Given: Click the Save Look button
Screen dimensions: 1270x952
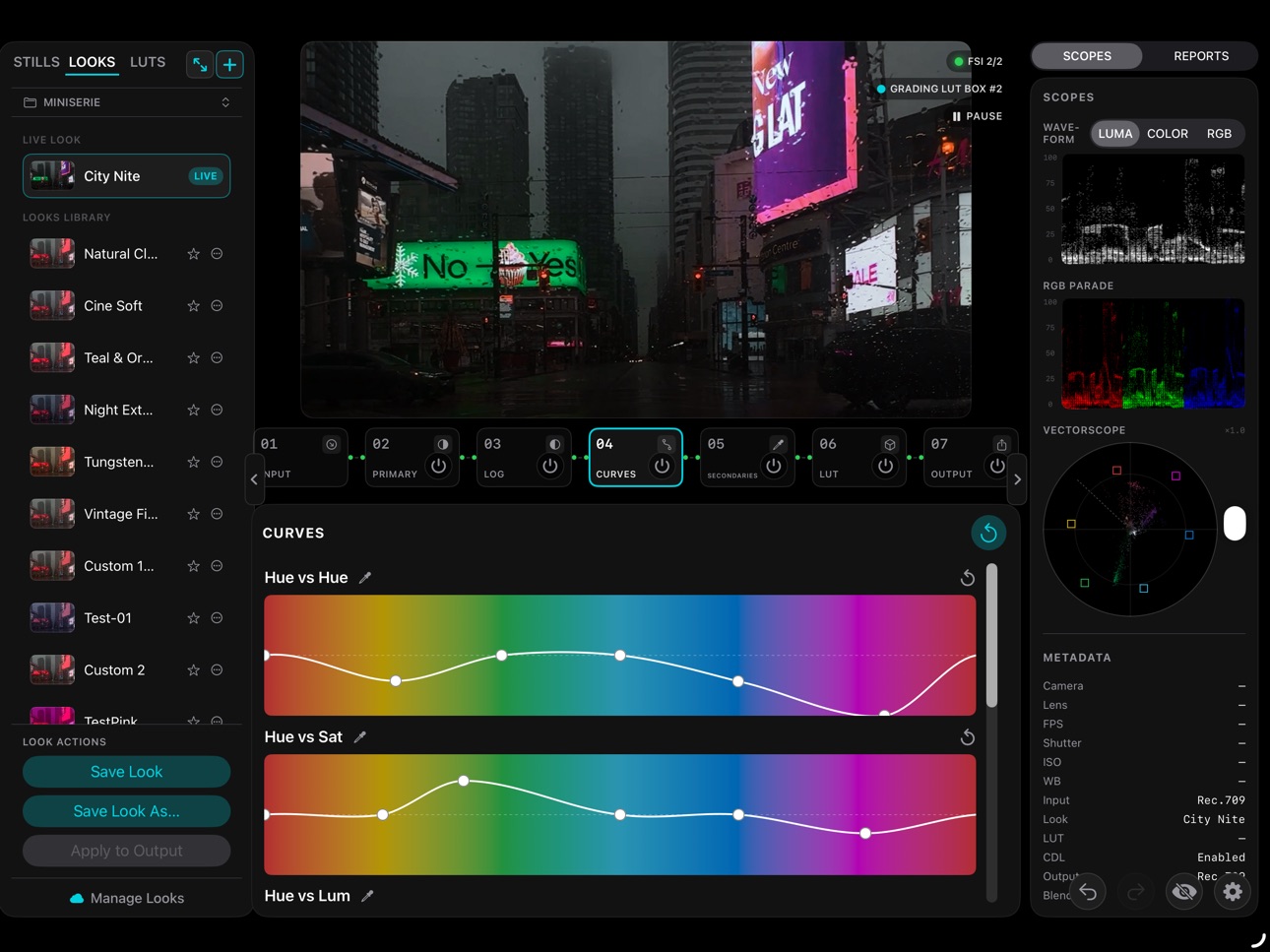Looking at the screenshot, I should point(126,772).
